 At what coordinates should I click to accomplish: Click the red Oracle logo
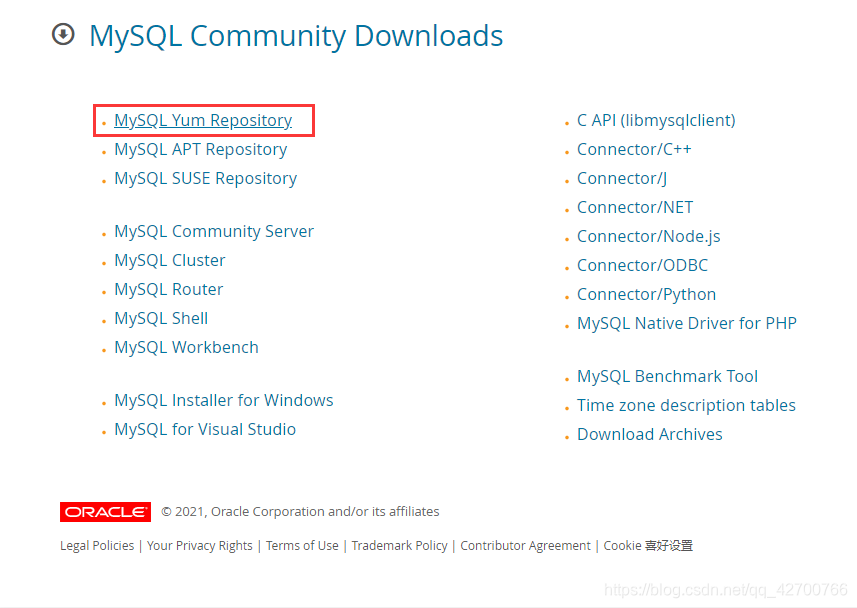(105, 512)
